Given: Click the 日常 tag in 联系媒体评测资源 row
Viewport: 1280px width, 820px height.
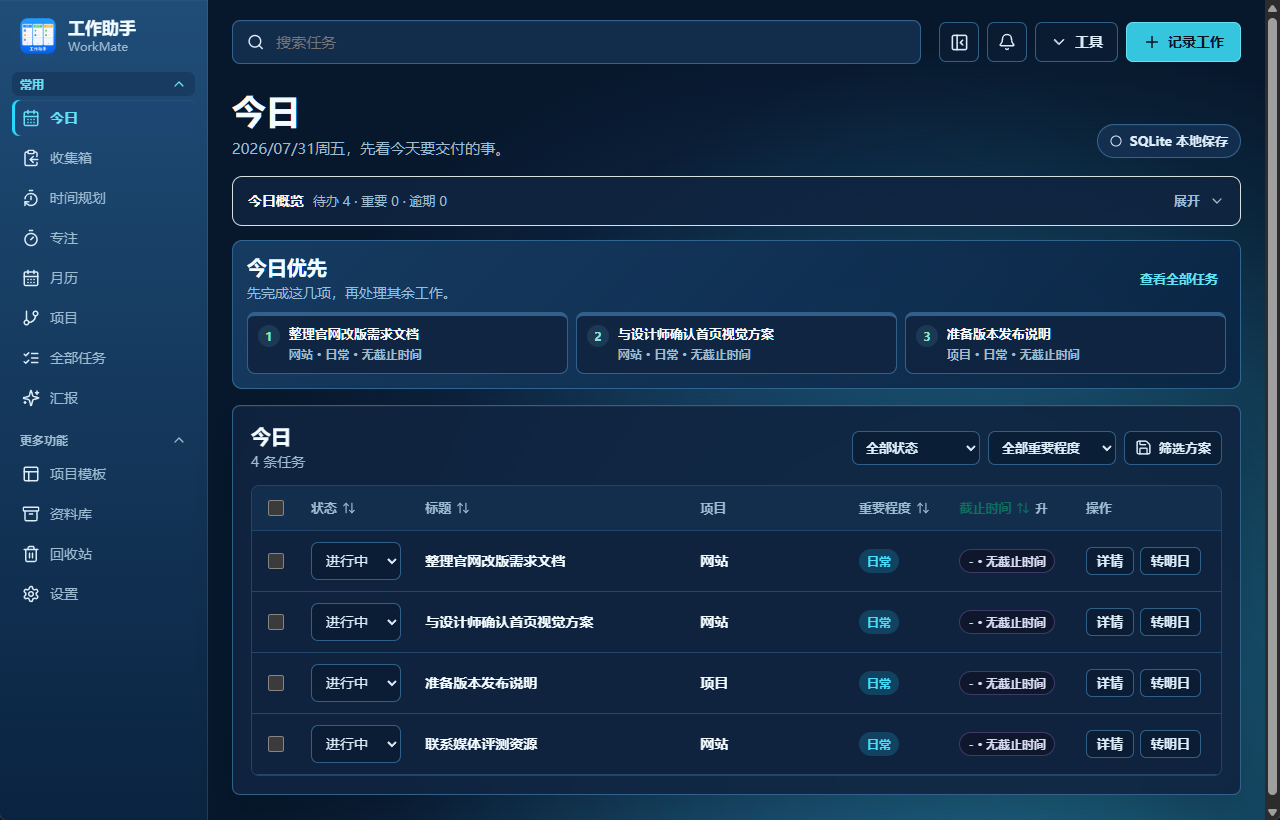Looking at the screenshot, I should [x=879, y=744].
